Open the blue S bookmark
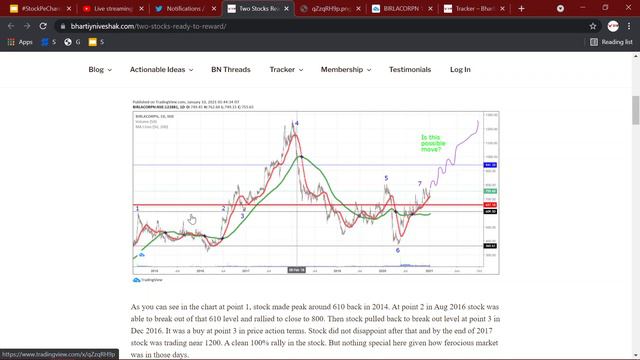 click(49, 42)
